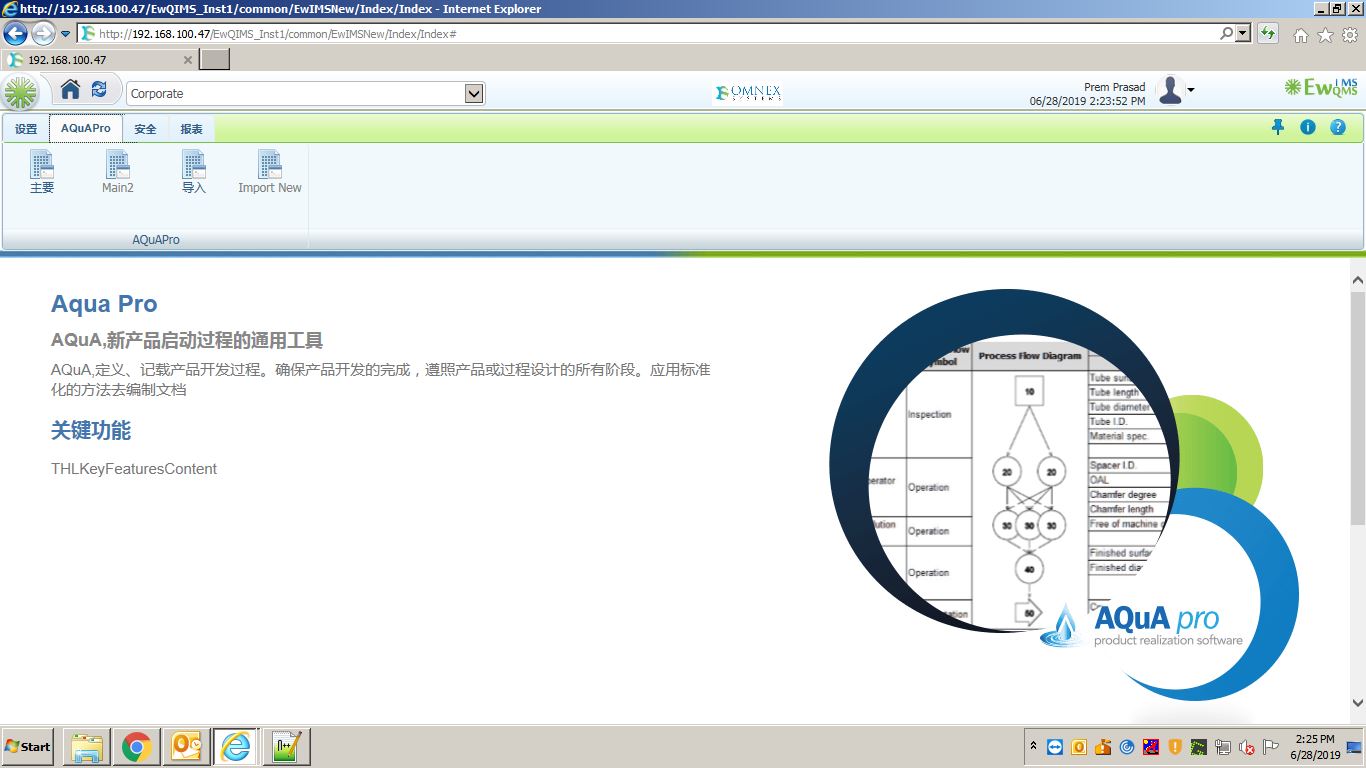Click the Corporate selection field
1366x768 pixels.
(305, 93)
